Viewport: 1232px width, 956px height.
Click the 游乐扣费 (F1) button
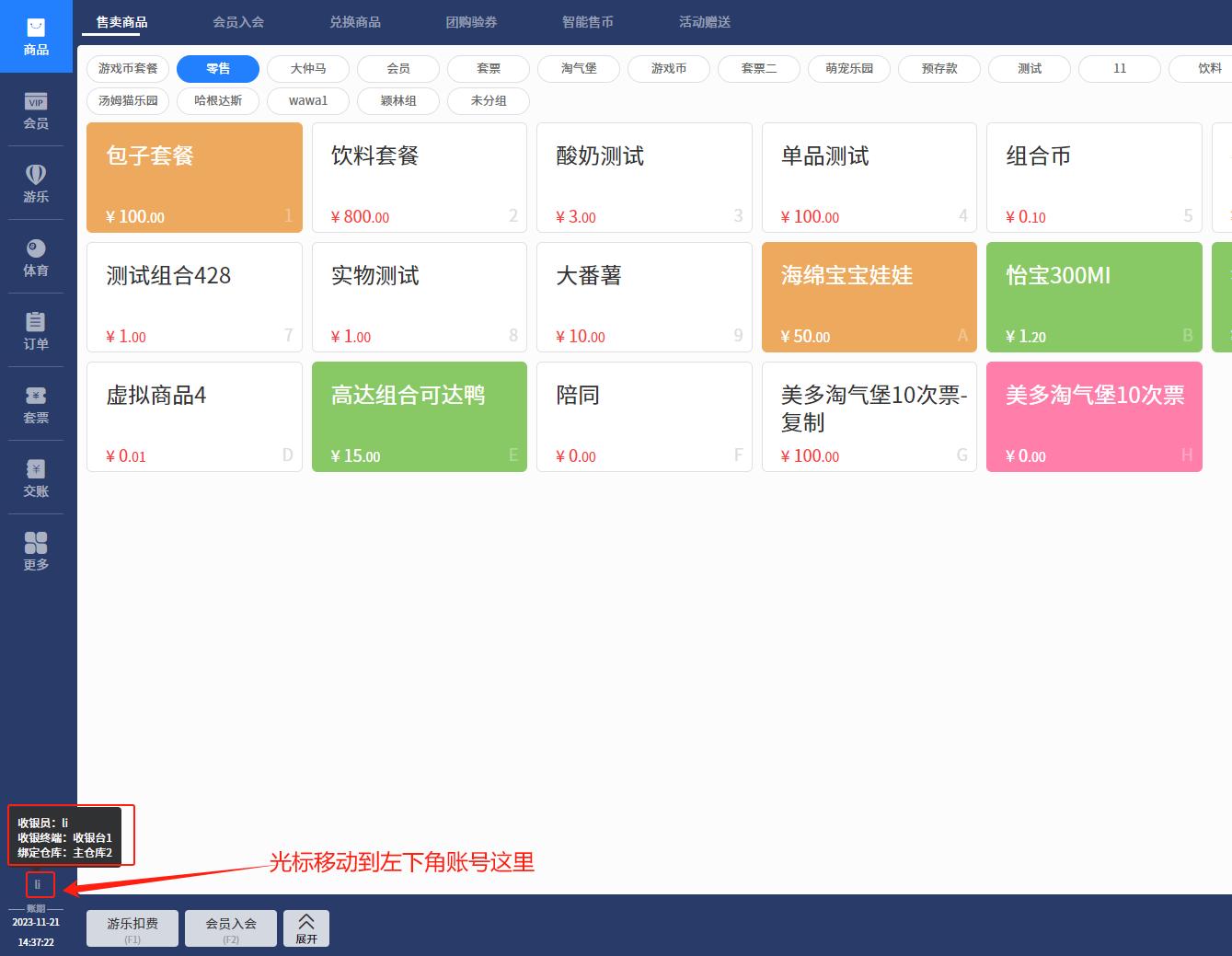132,928
